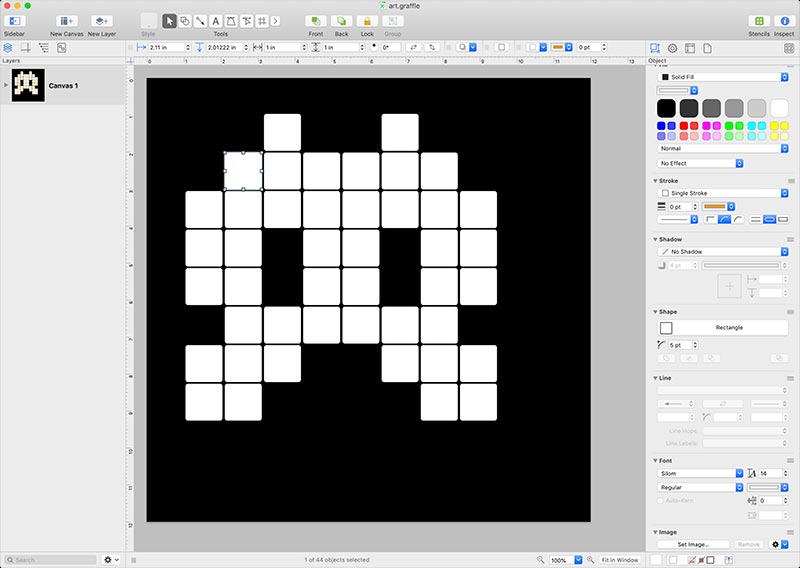
Task: Select Canvas 1 thumbnail
Action: [x=28, y=85]
